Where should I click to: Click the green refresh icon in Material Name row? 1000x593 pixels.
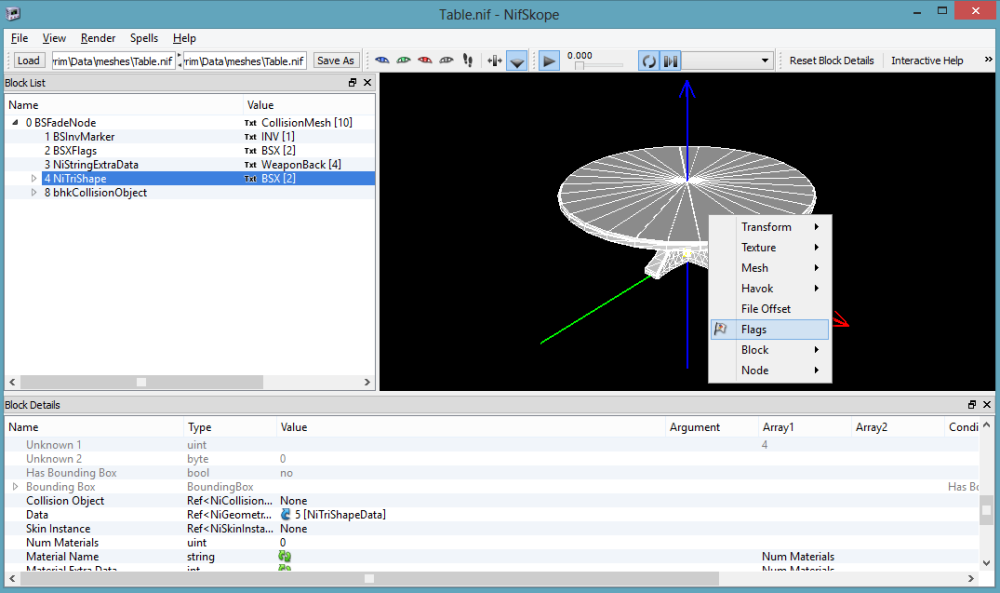point(285,556)
